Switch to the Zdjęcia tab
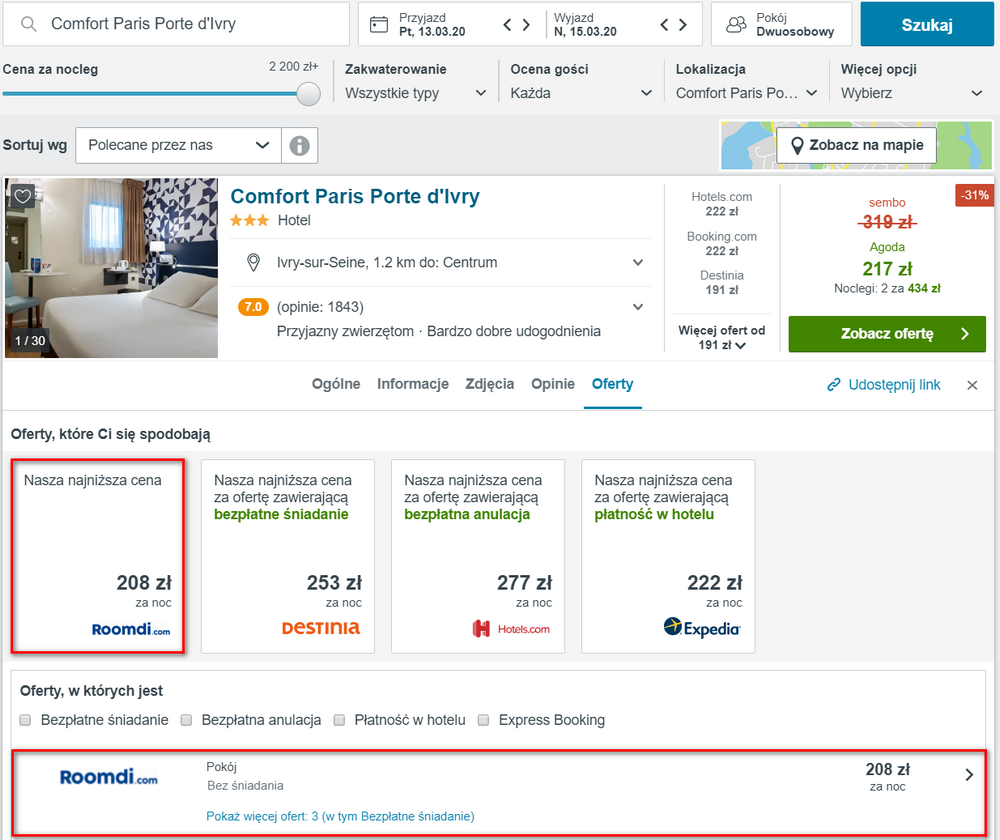1000x840 pixels. [x=489, y=384]
